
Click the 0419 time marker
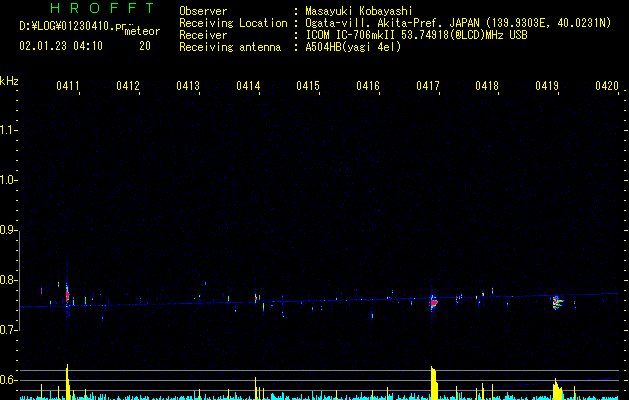pyautogui.click(x=547, y=86)
